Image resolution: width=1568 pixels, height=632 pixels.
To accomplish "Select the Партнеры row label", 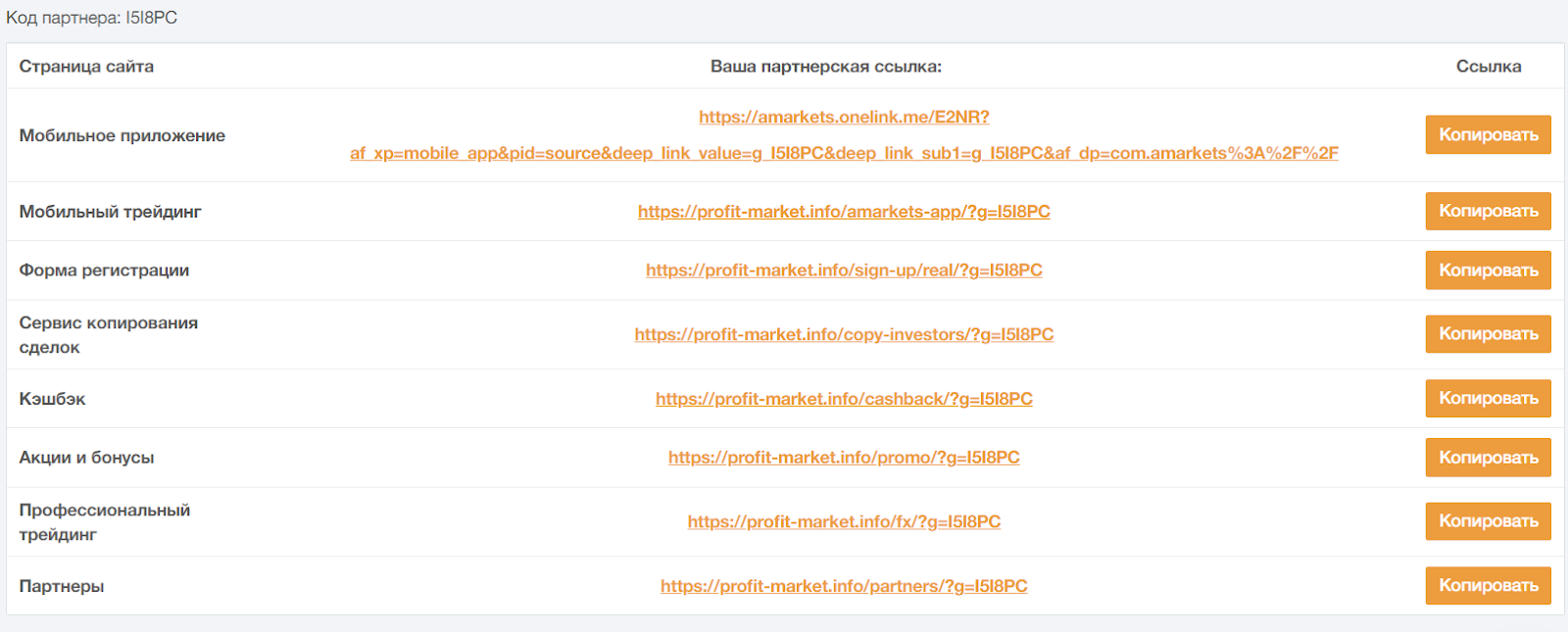I will (62, 586).
